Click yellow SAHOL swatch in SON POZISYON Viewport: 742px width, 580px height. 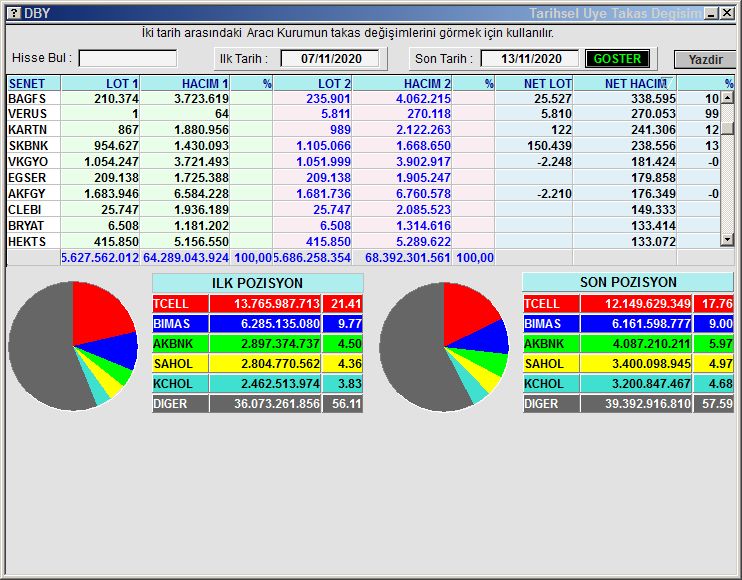(x=551, y=364)
